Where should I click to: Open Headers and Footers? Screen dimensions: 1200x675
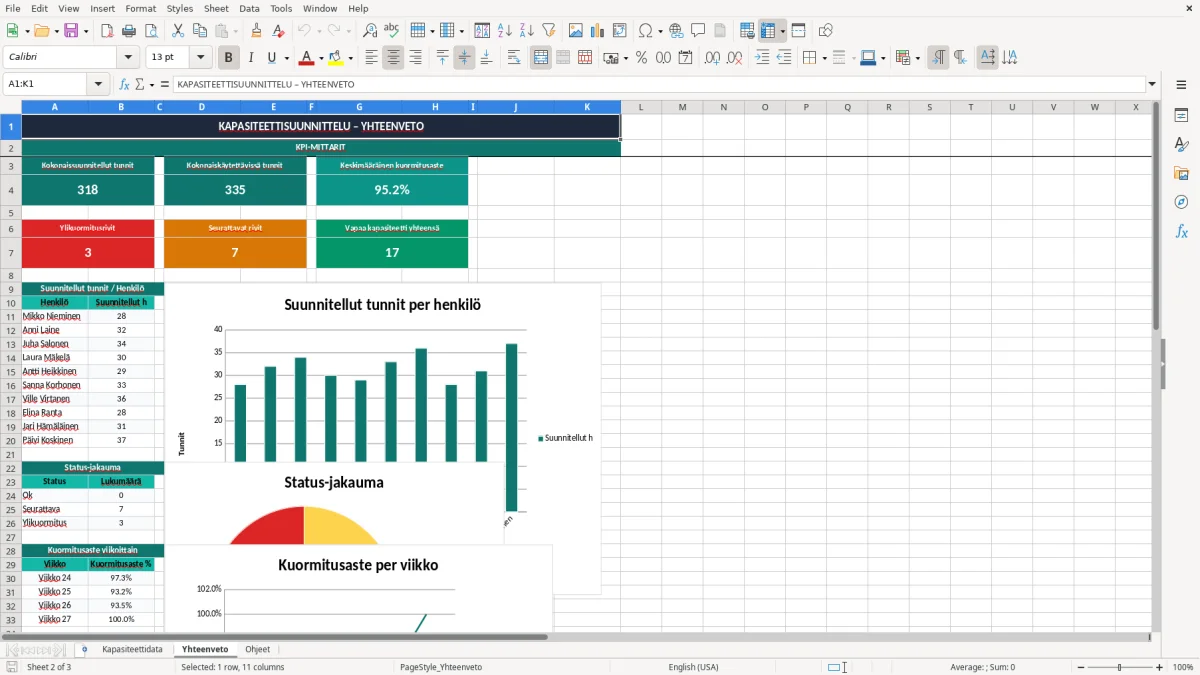pyautogui.click(x=720, y=31)
